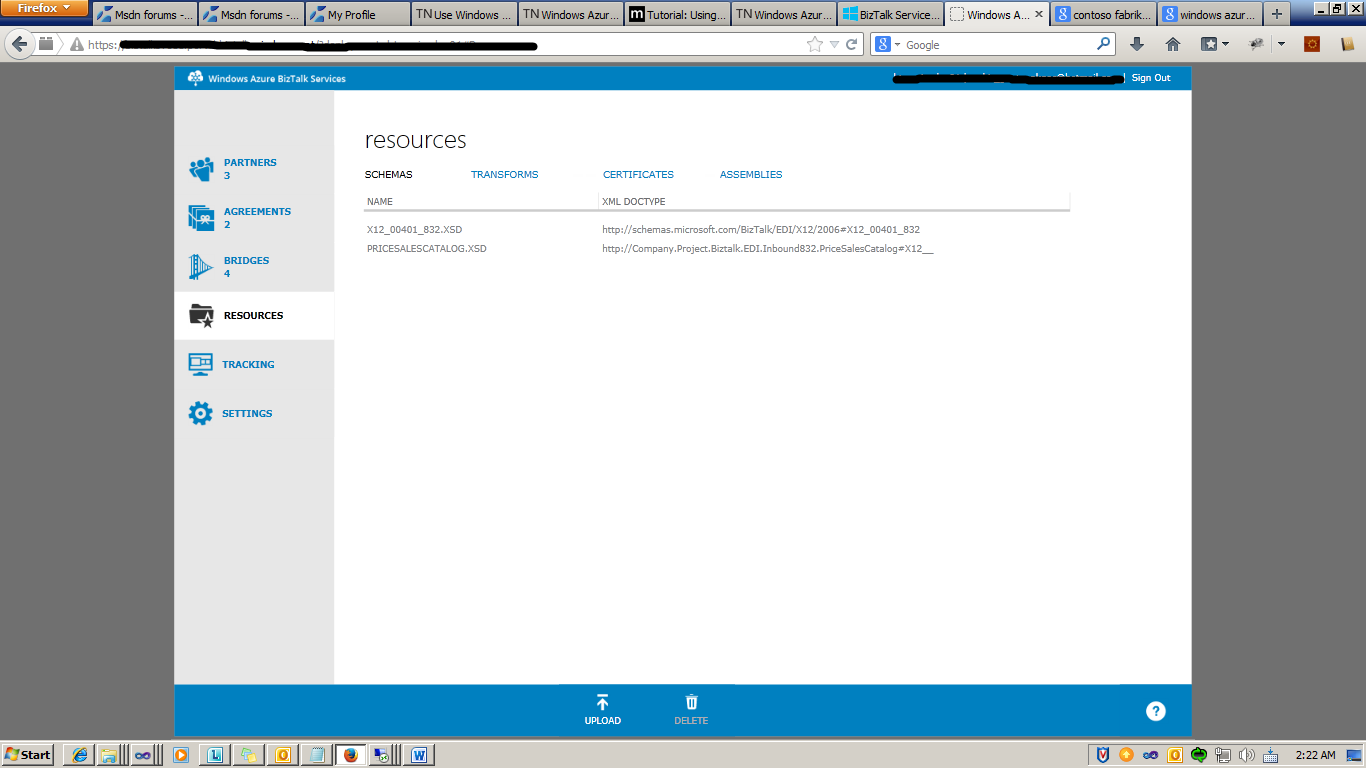Open the Bridges section icon
This screenshot has height=768, width=1366.
[x=201, y=266]
